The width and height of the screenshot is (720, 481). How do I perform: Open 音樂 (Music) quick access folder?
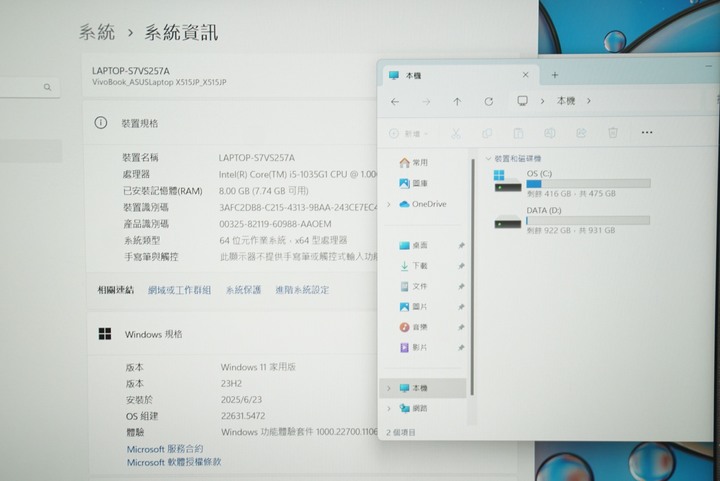(x=413, y=327)
